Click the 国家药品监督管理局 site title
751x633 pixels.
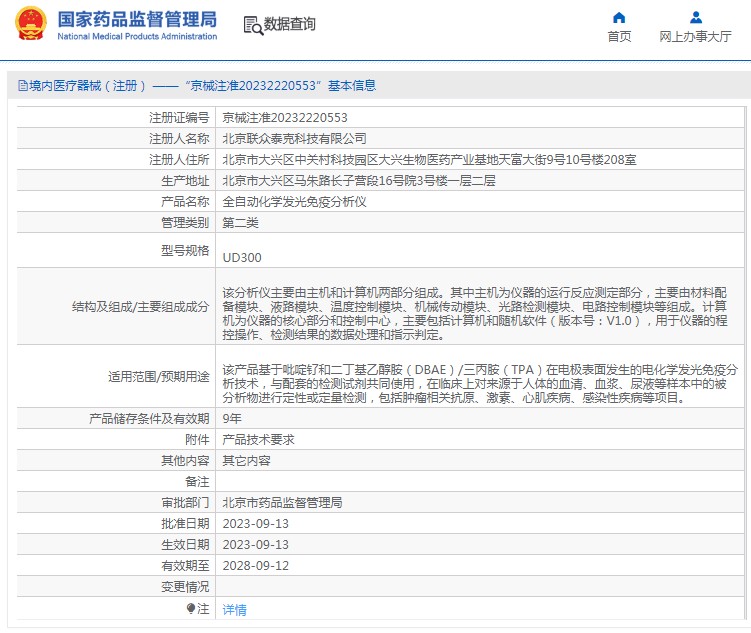(x=136, y=19)
